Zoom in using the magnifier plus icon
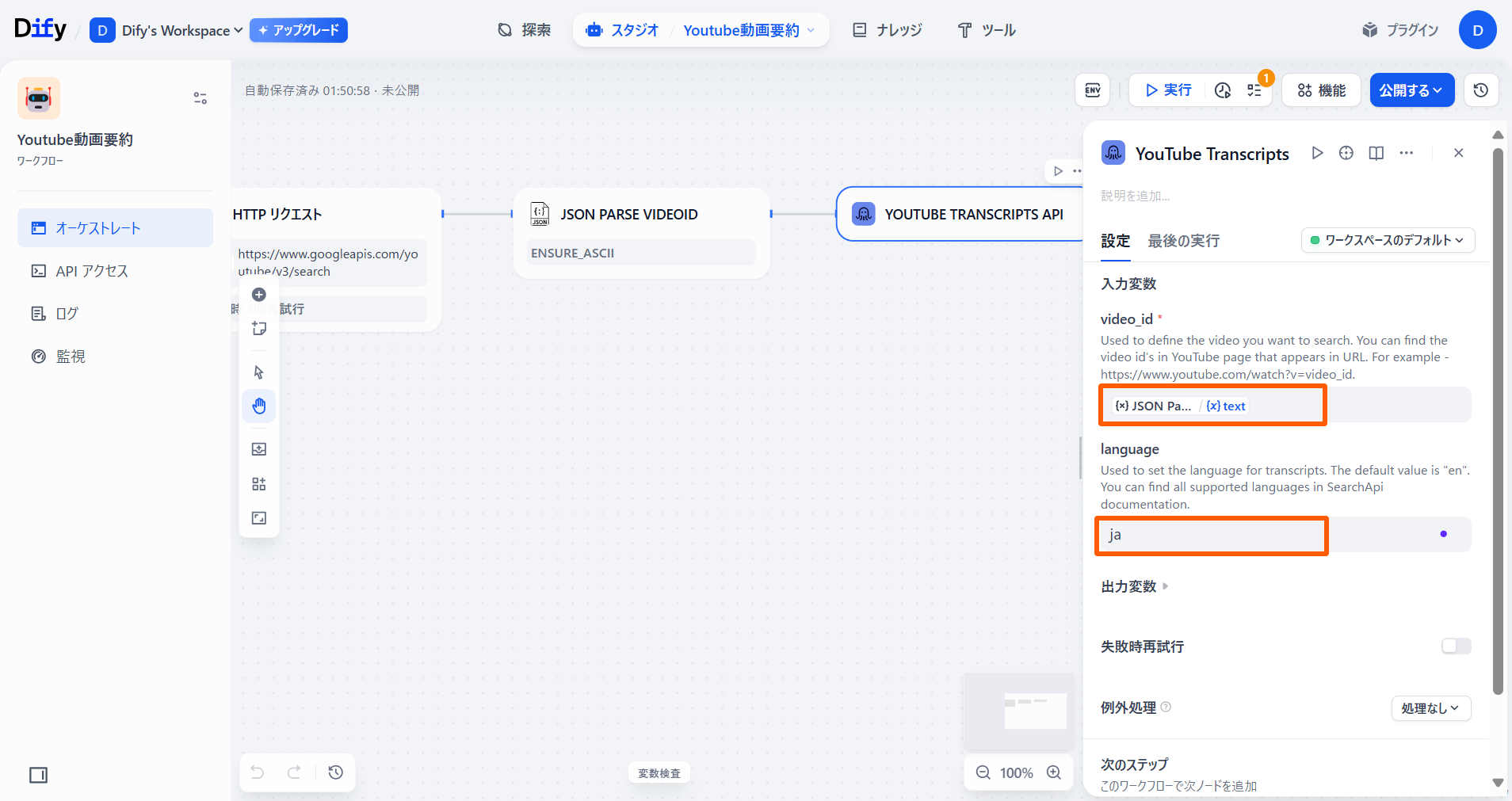The width and height of the screenshot is (1512, 801). (x=1054, y=772)
